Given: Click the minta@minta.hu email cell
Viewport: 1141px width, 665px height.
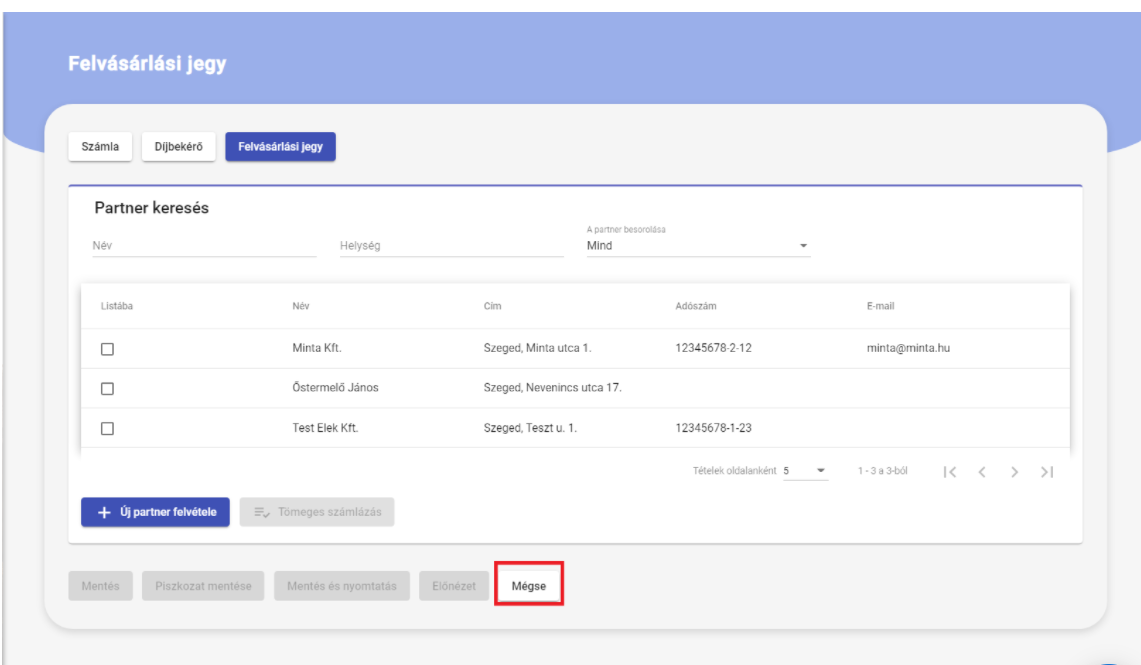Looking at the screenshot, I should click(908, 348).
